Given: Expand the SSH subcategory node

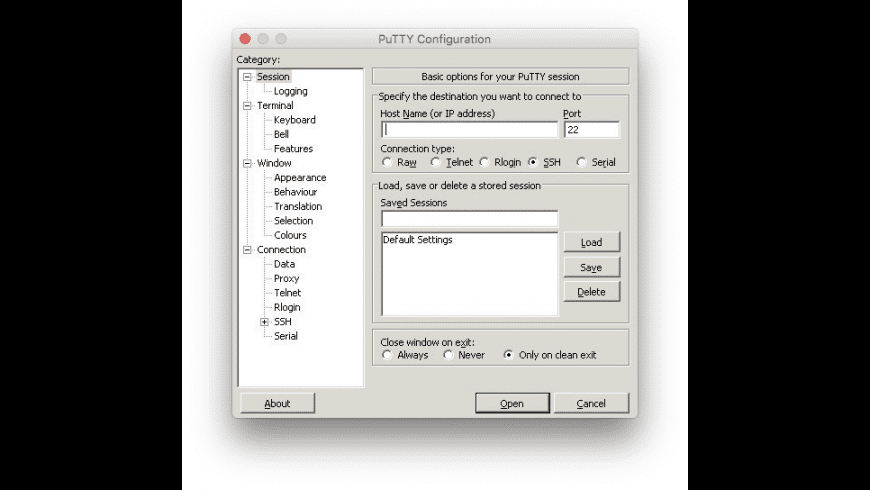Looking at the screenshot, I should (x=265, y=322).
